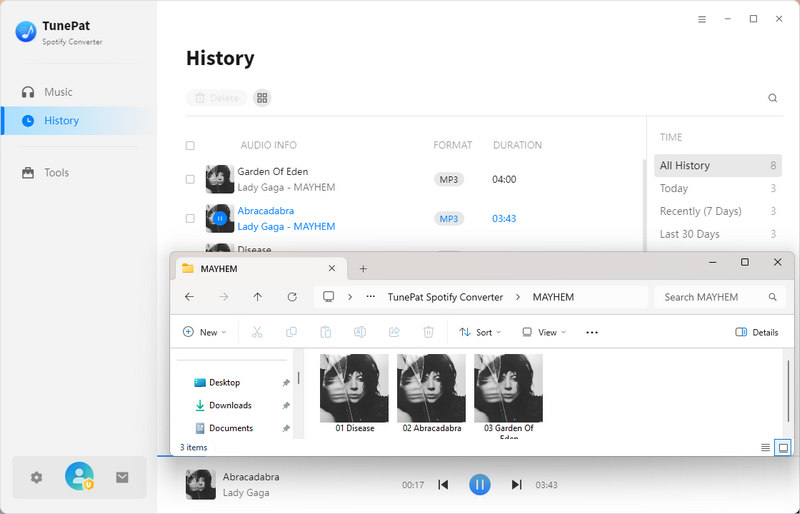Pause playback with the center player button

coord(480,484)
